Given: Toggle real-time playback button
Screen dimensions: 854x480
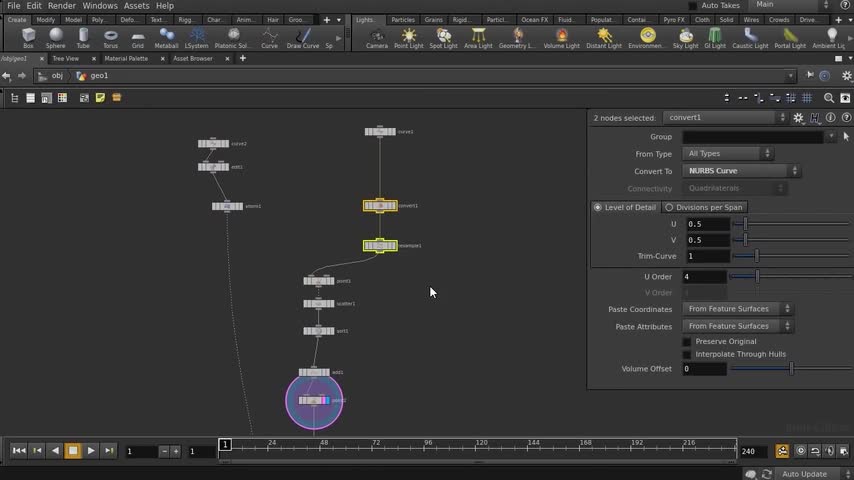Looking at the screenshot, I should pyautogui.click(x=800, y=451).
